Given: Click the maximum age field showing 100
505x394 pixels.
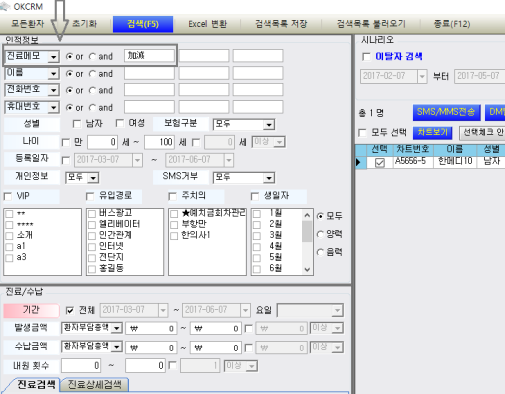Looking at the screenshot, I should pos(160,142).
